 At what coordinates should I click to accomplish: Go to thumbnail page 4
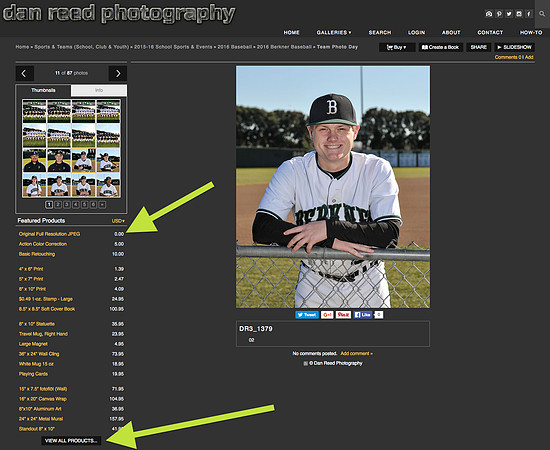pyautogui.click(x=75, y=204)
